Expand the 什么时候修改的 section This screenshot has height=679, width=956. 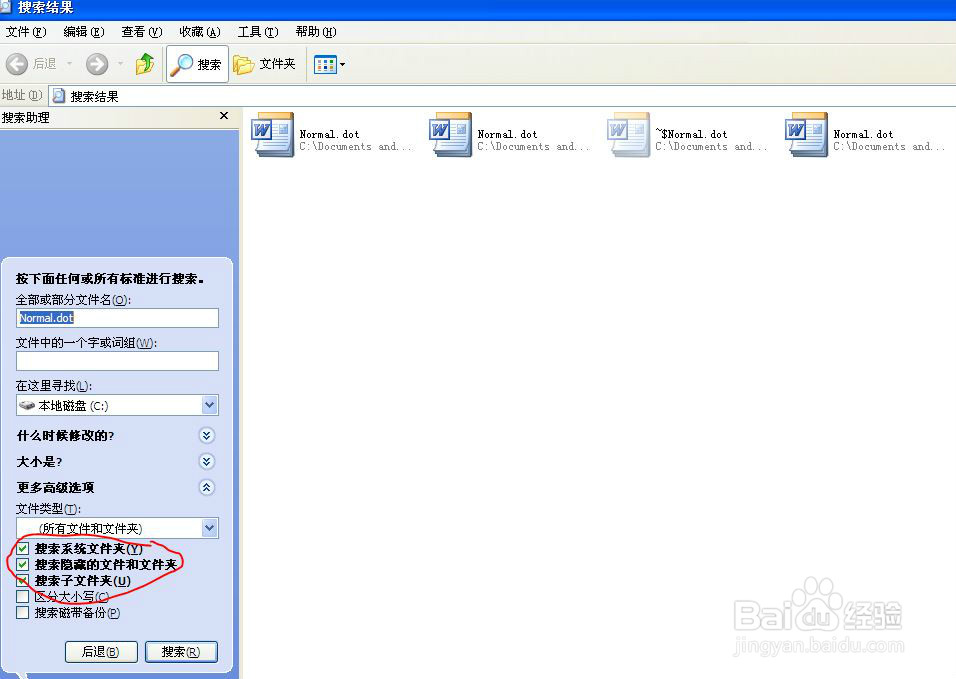(x=207, y=435)
